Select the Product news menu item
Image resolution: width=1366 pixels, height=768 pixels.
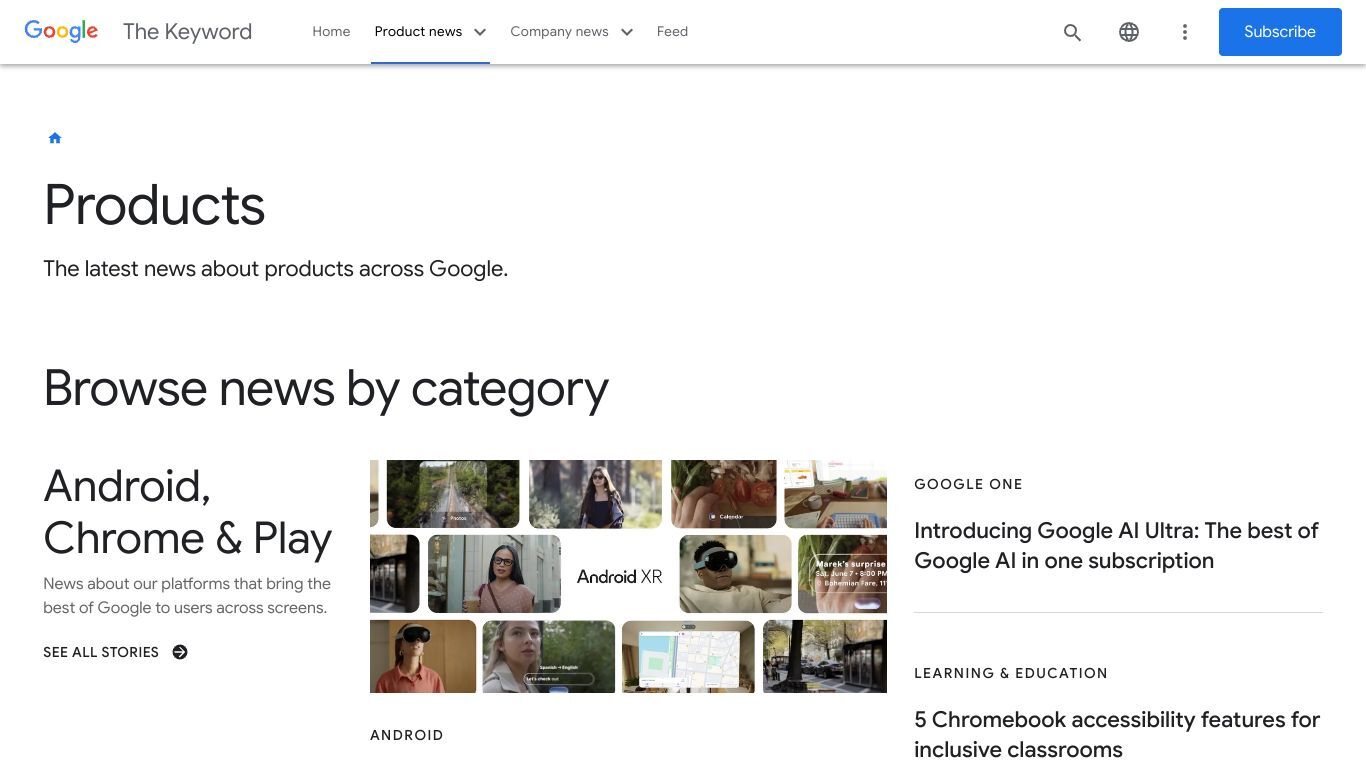click(x=418, y=32)
